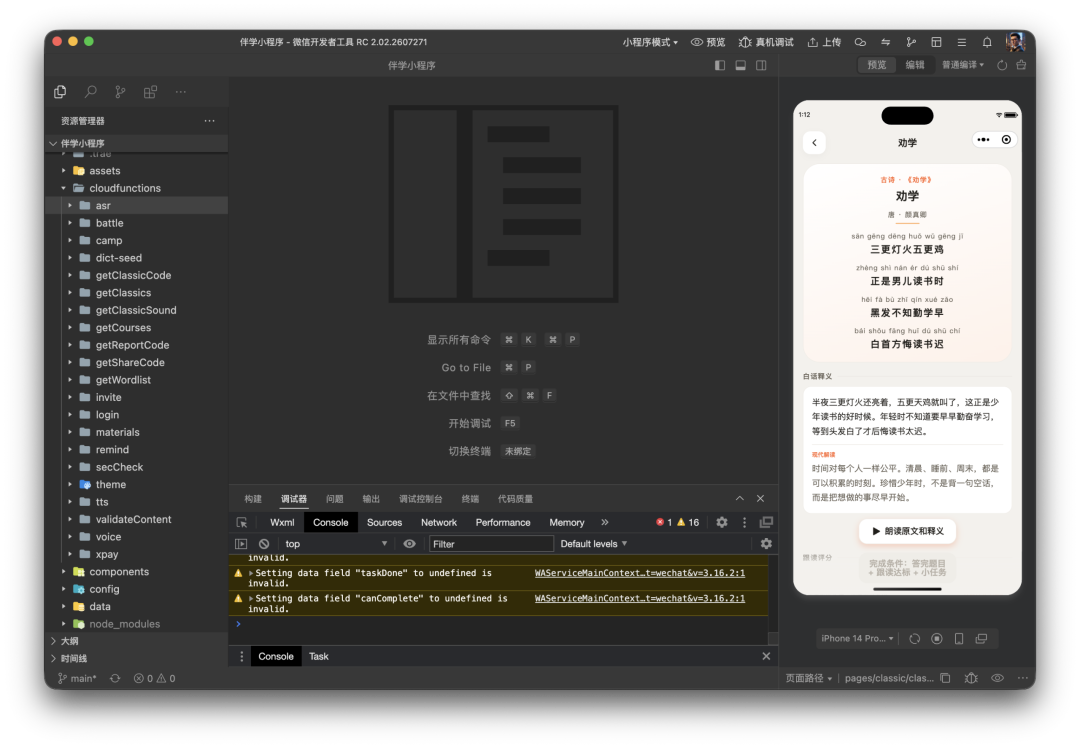This screenshot has width=1080, height=748.
Task: Toggle right panel layout icon
Action: [x=761, y=65]
